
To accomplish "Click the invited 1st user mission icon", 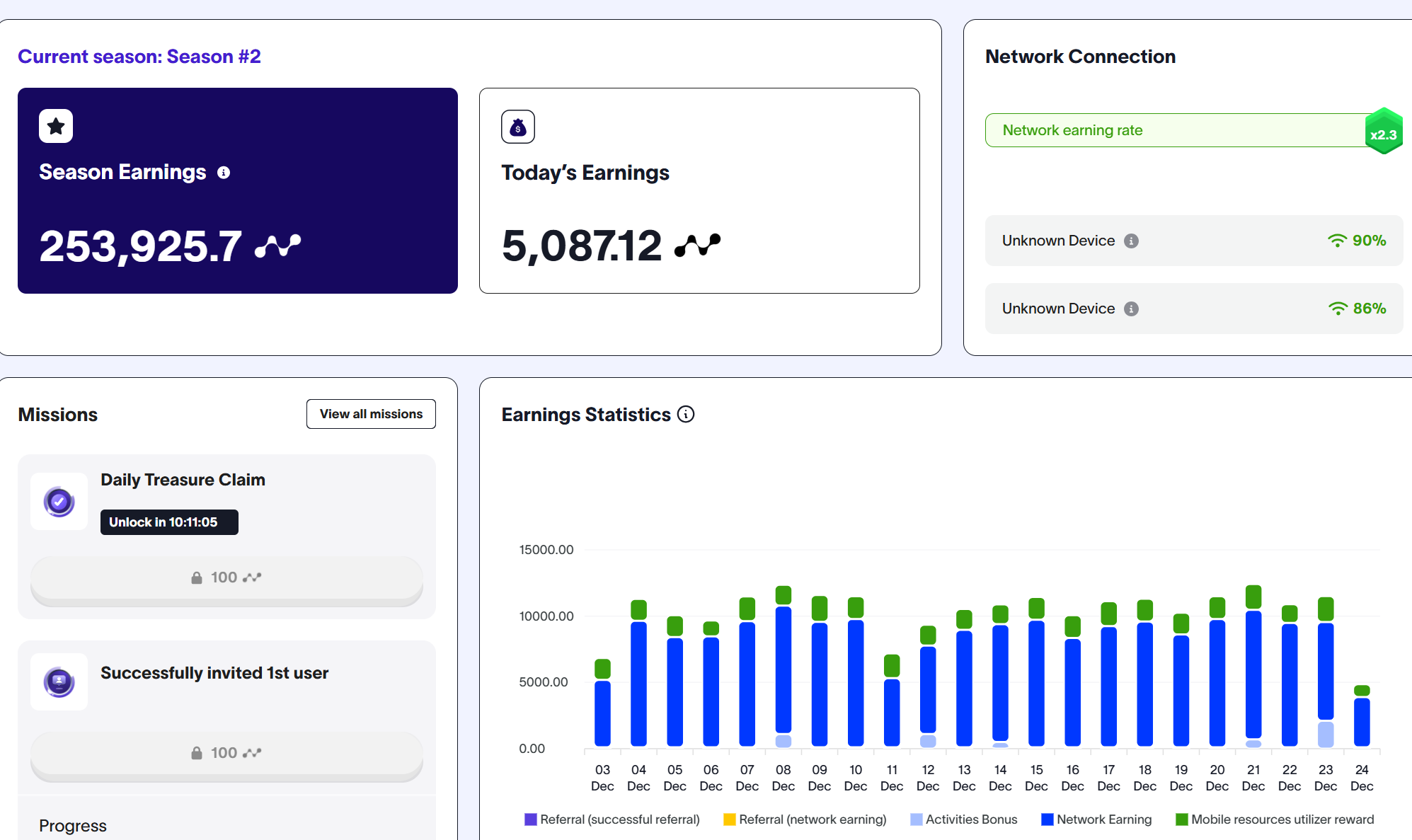I will 59,682.
